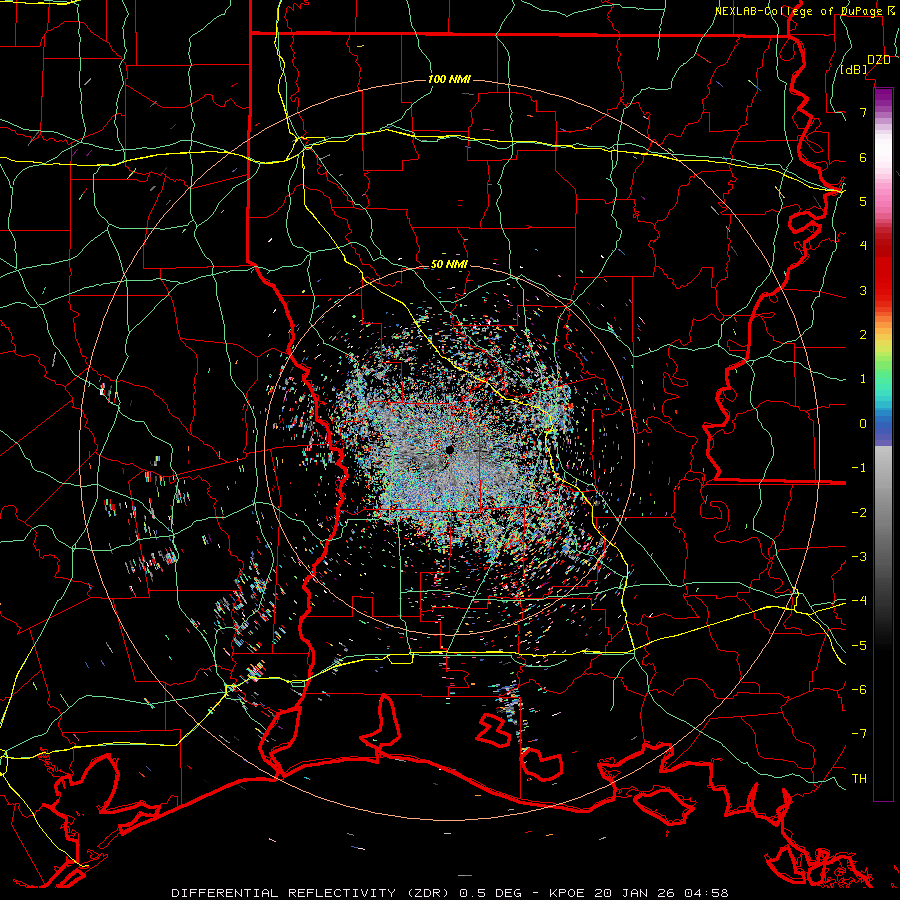This screenshot has height=900, width=900.
Task: Click the 3 dB label on the scale
Action: (863, 290)
